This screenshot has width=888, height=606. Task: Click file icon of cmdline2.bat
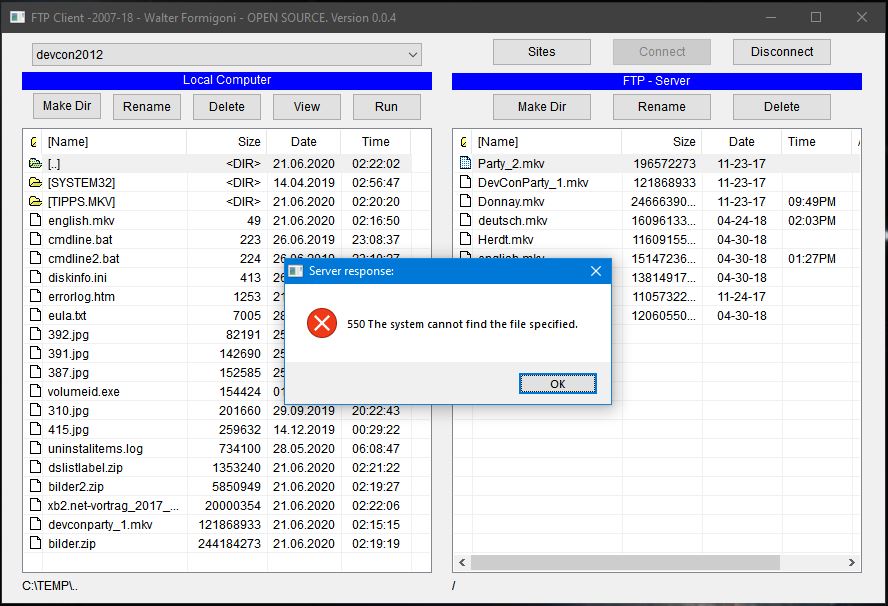coord(35,258)
